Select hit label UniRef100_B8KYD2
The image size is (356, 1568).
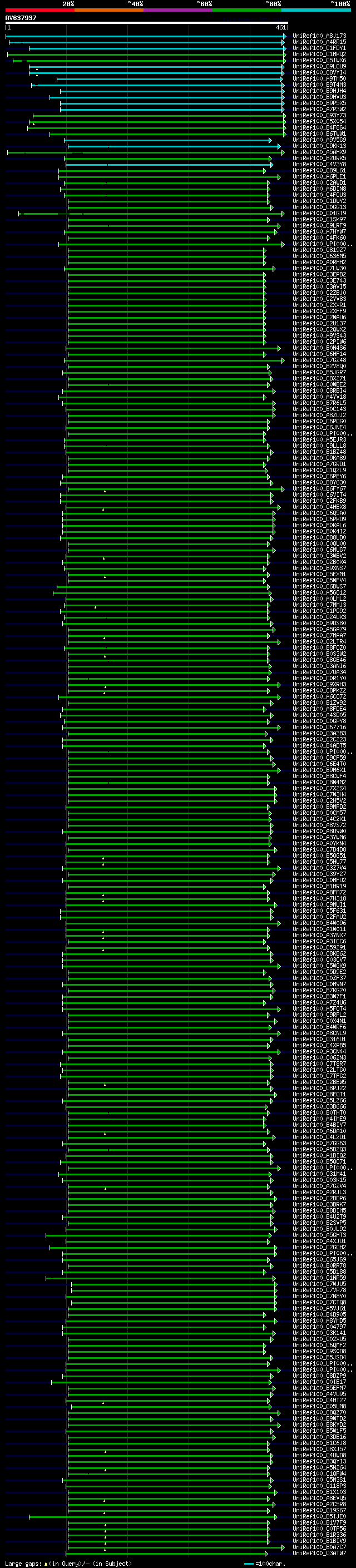319,1424
